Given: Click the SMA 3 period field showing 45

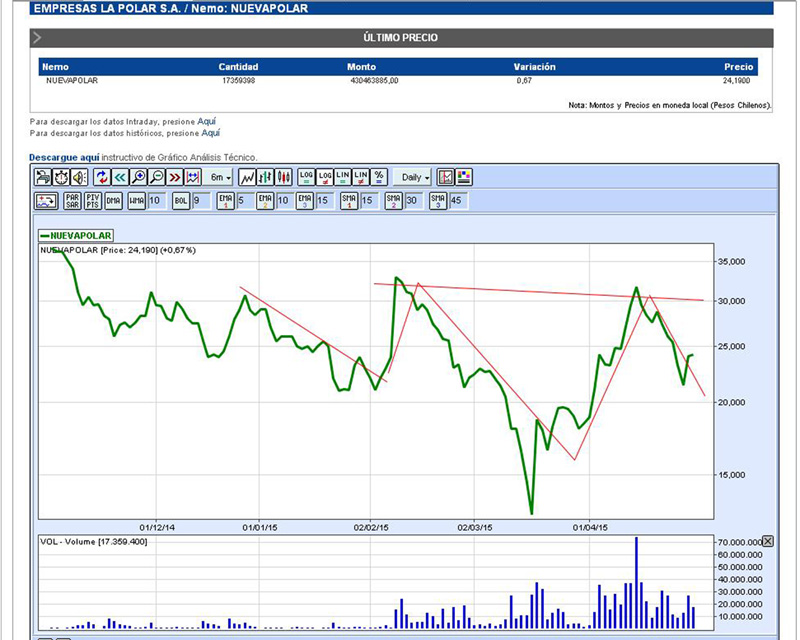Looking at the screenshot, I should tap(458, 201).
